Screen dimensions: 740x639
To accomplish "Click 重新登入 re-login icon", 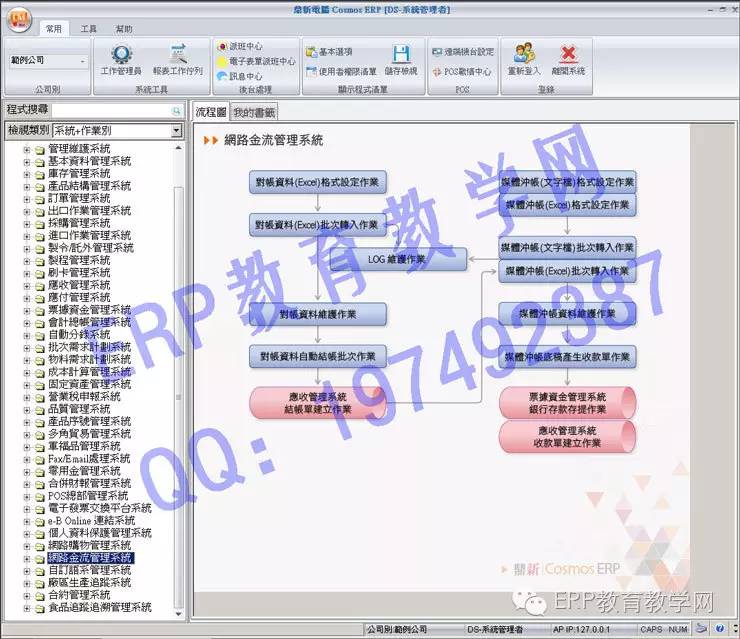I will 524,58.
